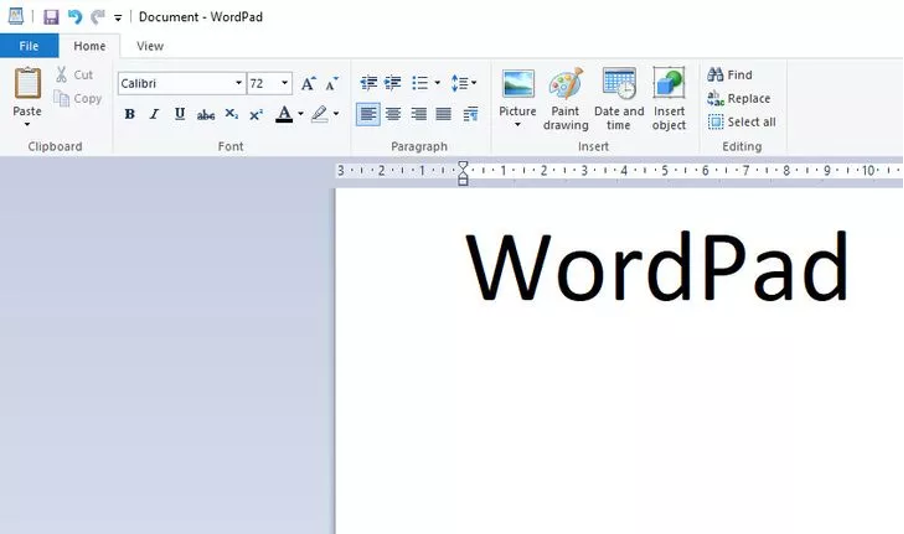Toggle italic formatting

[154, 114]
